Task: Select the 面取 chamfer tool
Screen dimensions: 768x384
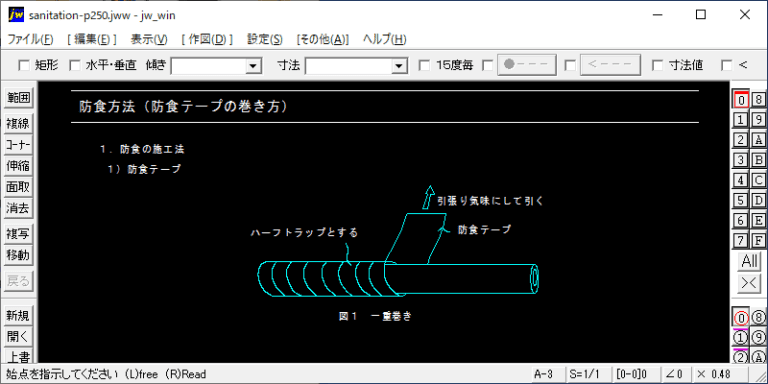Action: click(x=18, y=187)
